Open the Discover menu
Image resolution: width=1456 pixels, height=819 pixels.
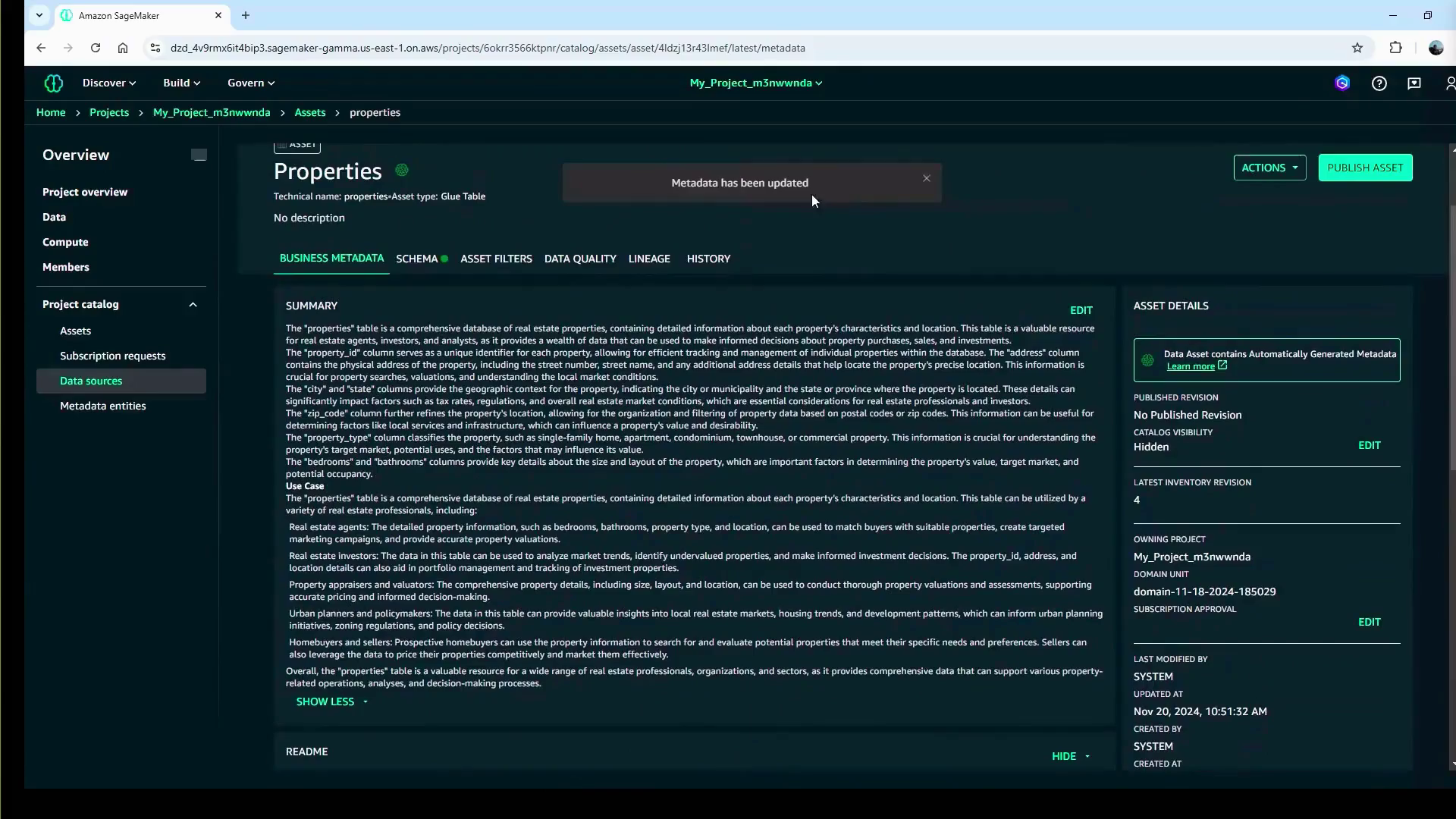(109, 83)
